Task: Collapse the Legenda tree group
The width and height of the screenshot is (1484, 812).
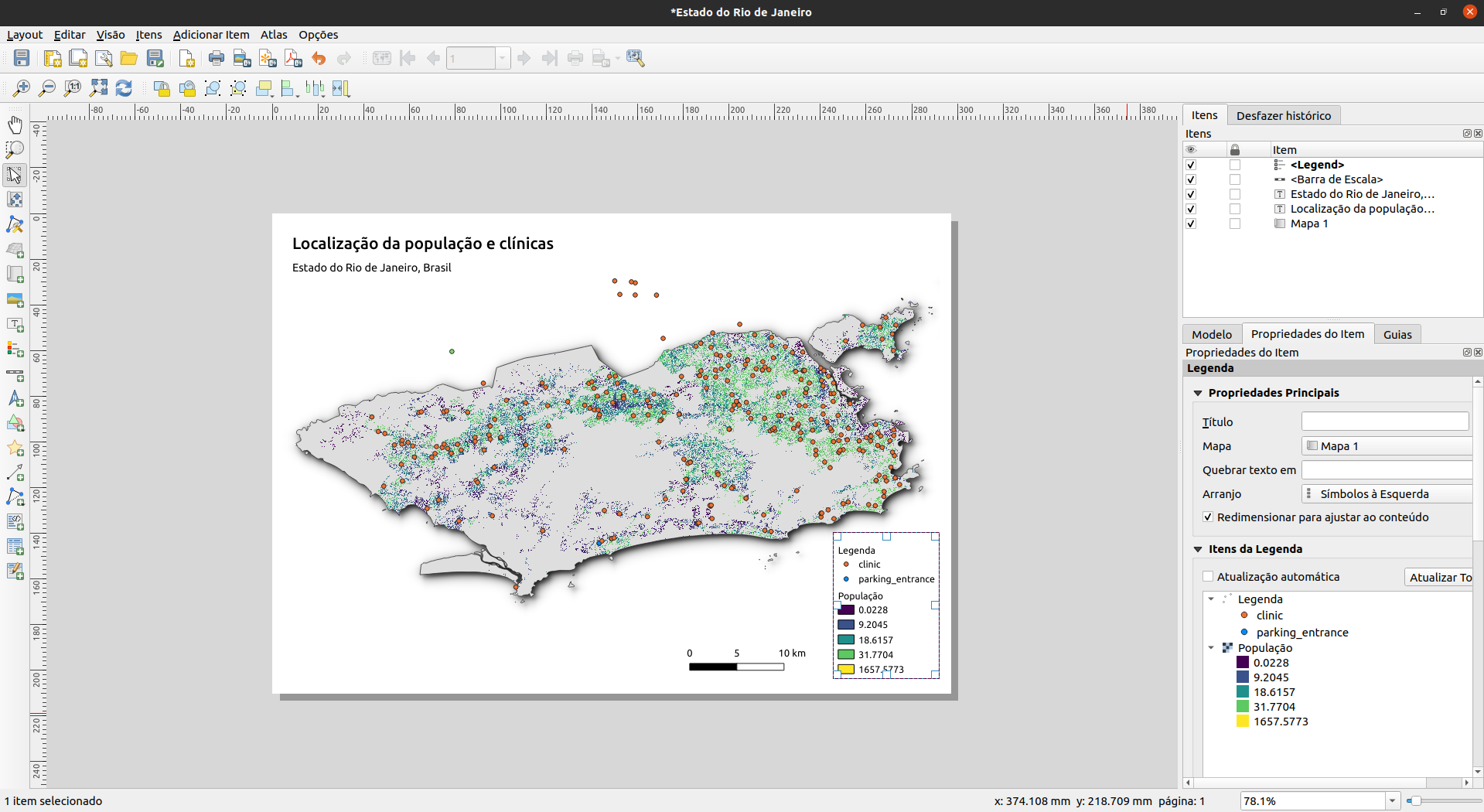Action: coord(1211,599)
